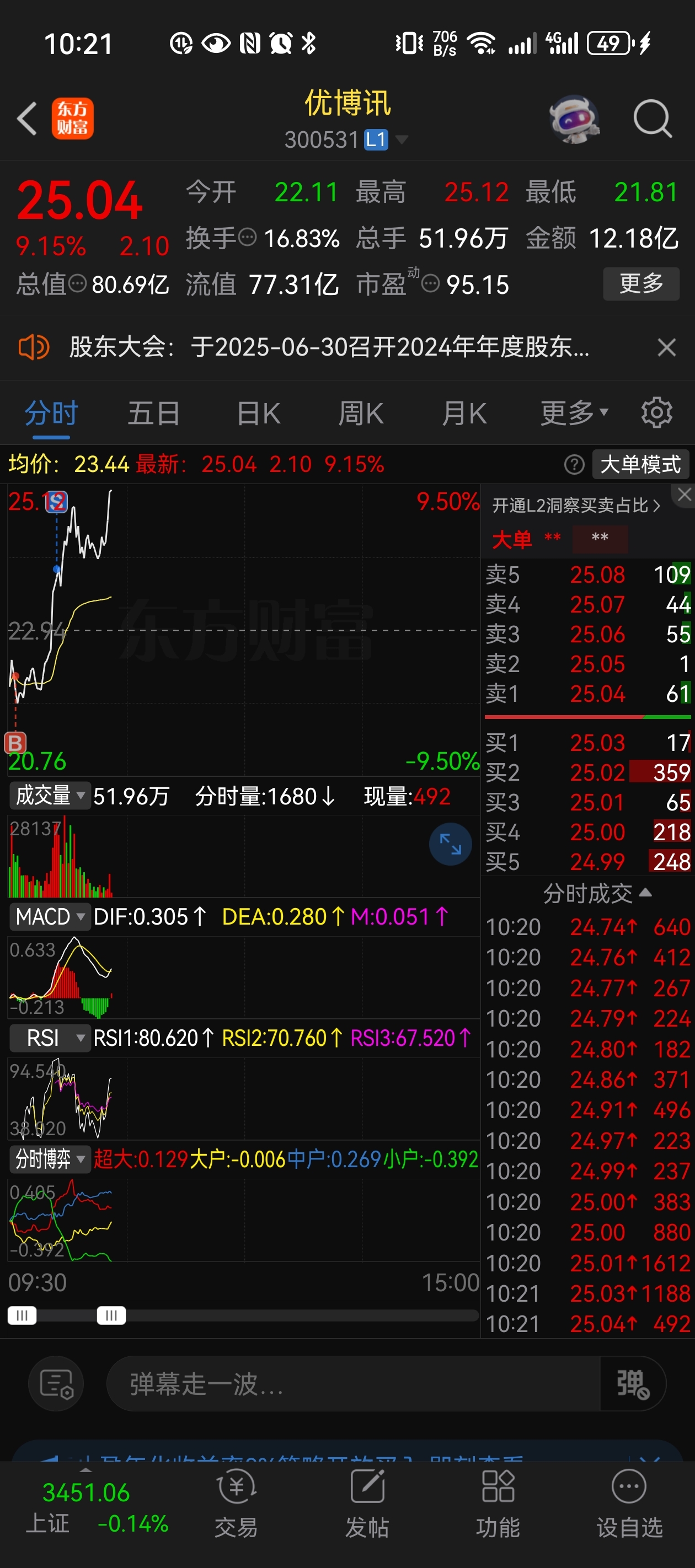This screenshot has width=695, height=1568.
Task: Open 开通L2洞察买卖占比 link
Action: 576,505
